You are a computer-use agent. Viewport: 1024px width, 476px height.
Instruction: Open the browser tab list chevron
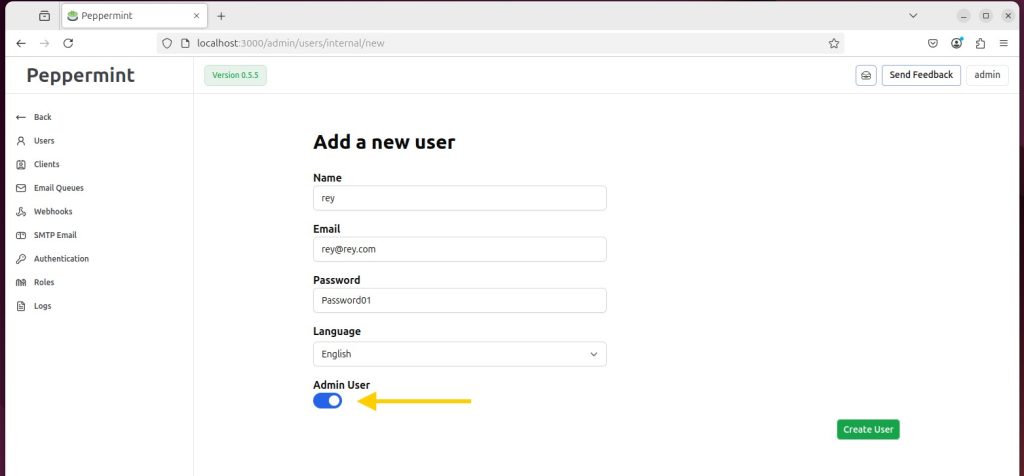tap(913, 16)
